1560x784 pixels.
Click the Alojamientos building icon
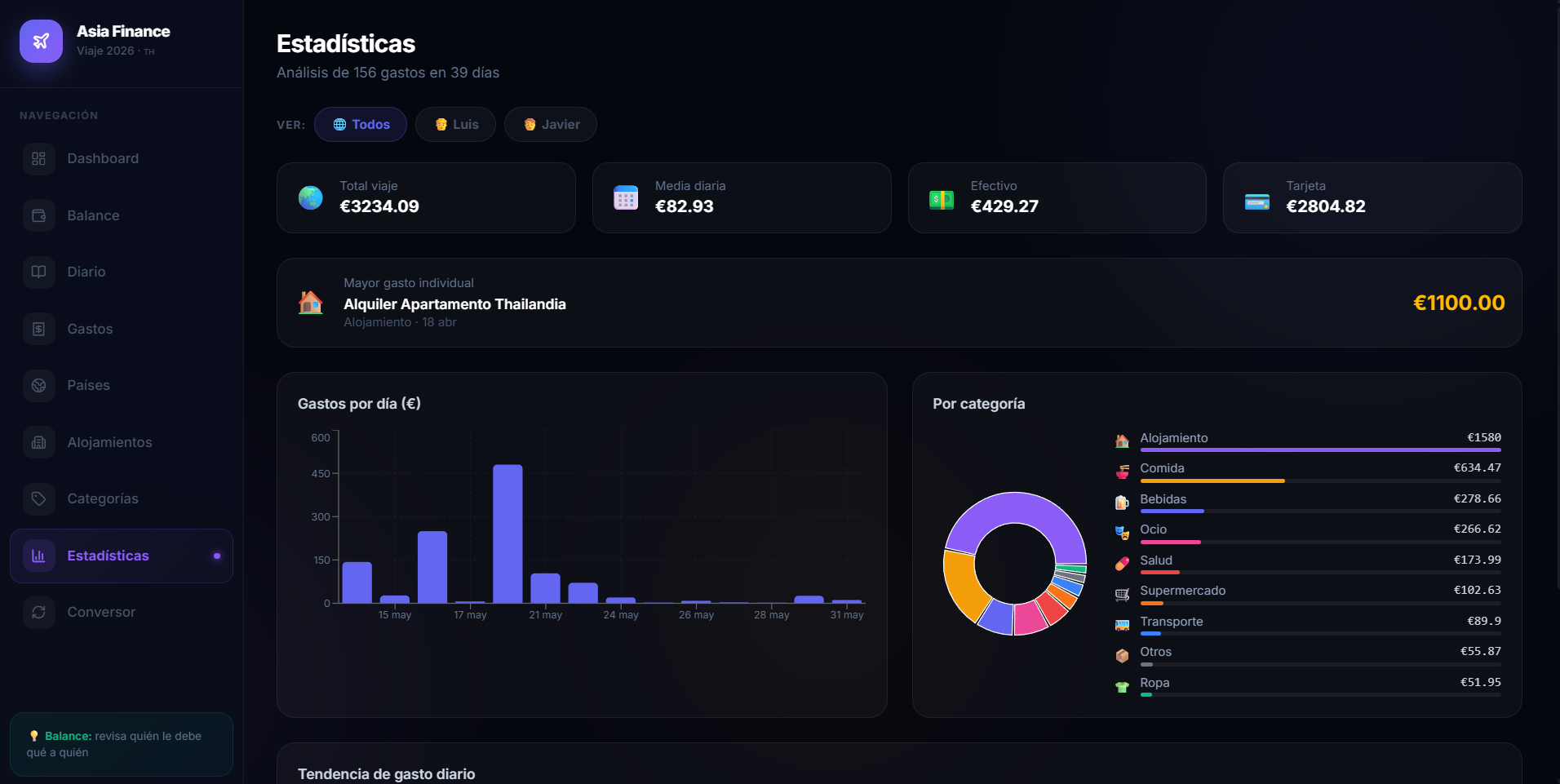pyautogui.click(x=38, y=442)
